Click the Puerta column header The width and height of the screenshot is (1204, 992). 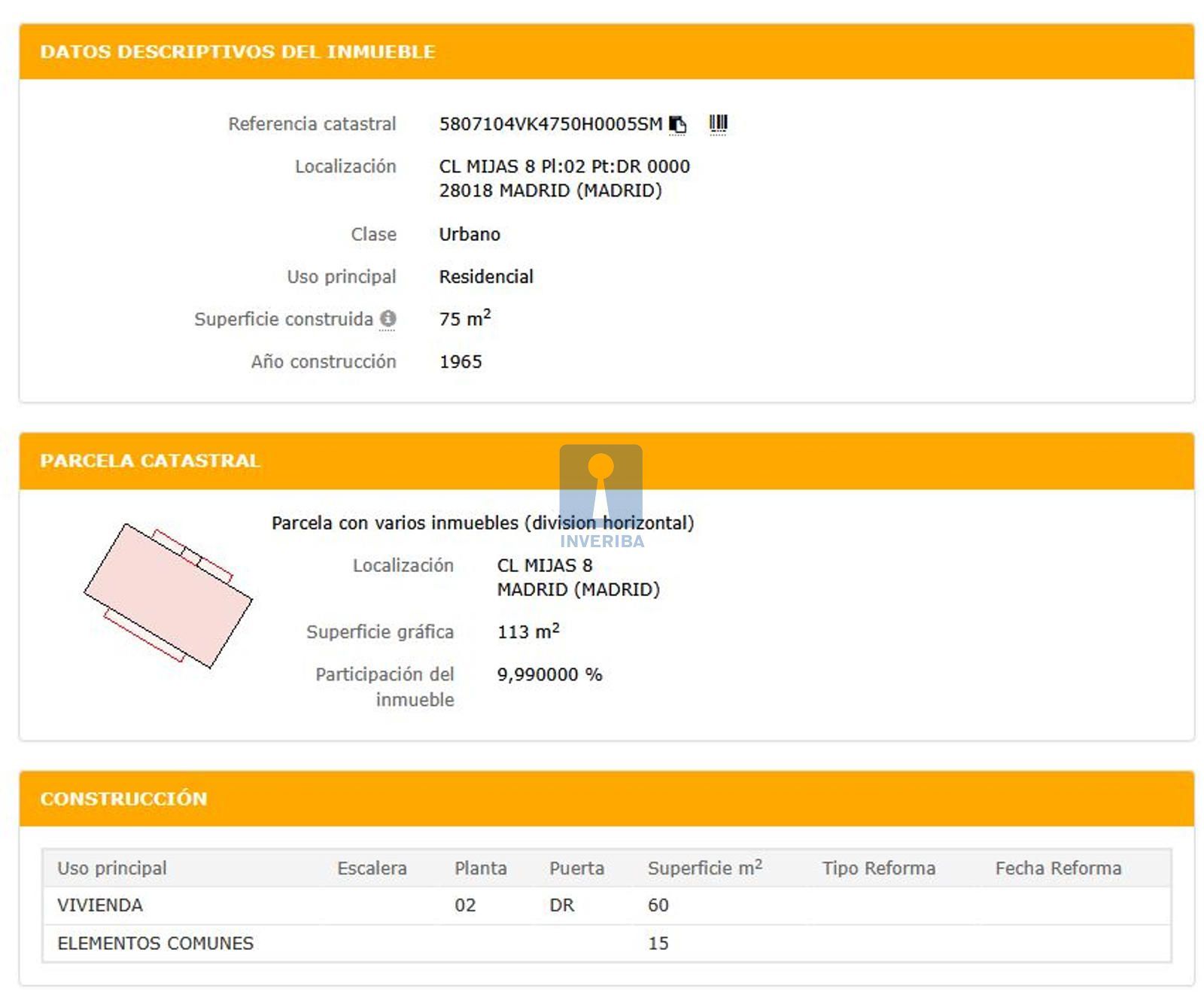point(576,868)
